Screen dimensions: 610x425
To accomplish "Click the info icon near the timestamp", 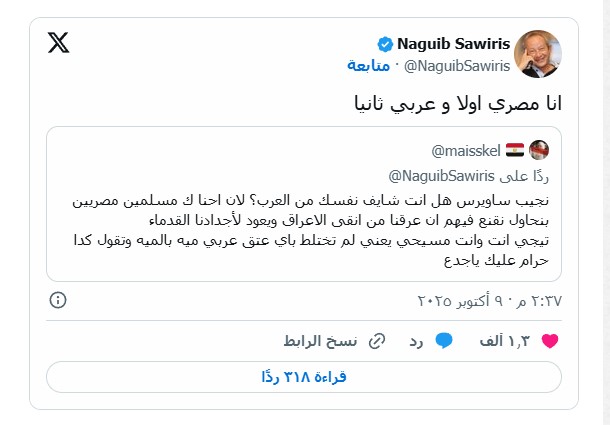I will pyautogui.click(x=58, y=300).
